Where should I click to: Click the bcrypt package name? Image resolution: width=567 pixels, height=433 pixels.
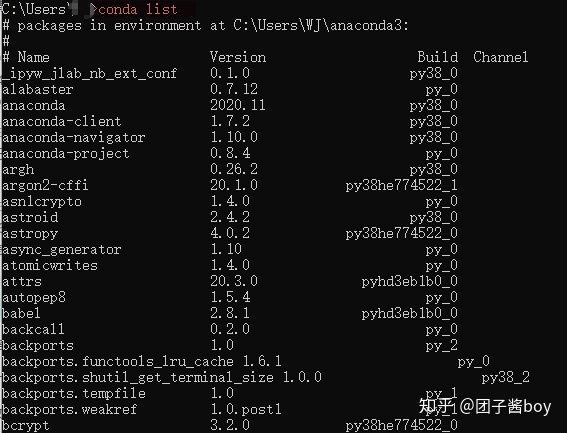coord(26,425)
